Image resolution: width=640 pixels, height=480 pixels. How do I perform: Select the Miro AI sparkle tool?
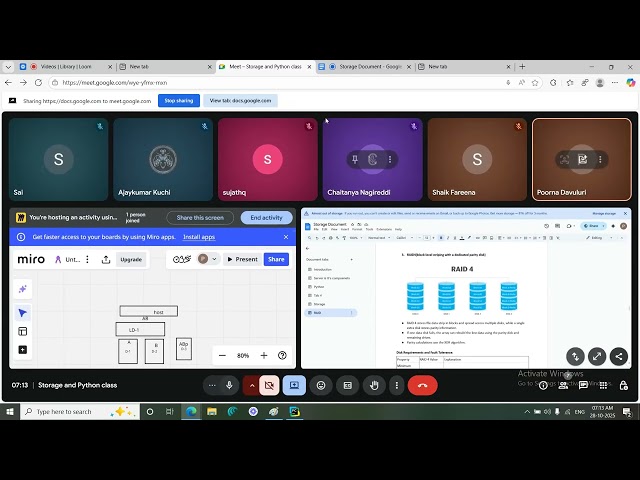click(22, 289)
